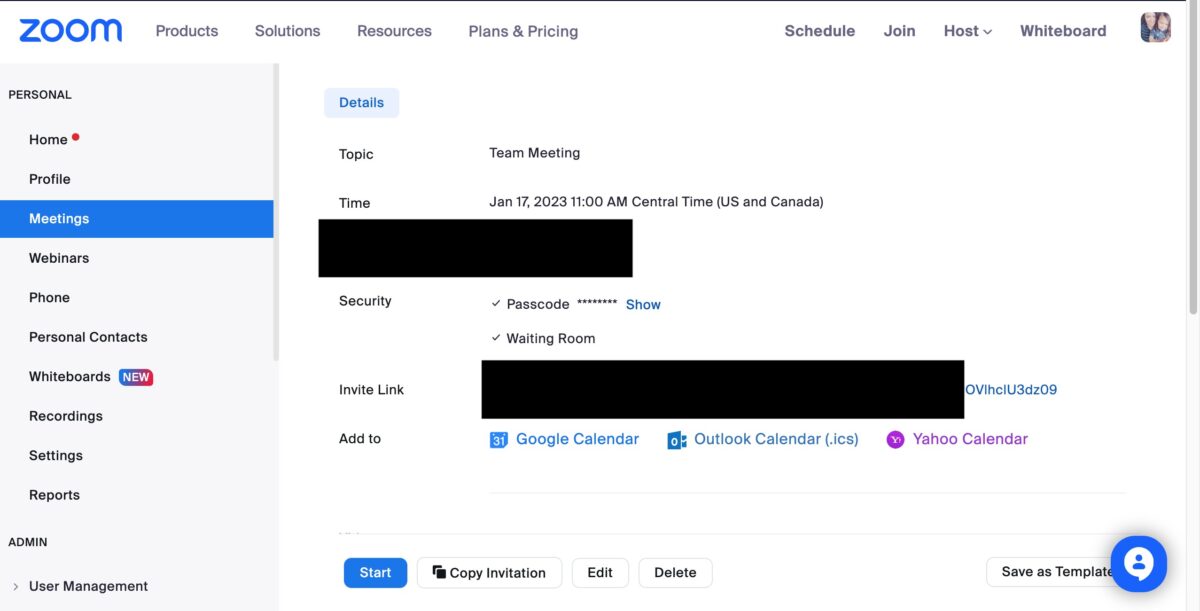The width and height of the screenshot is (1200, 611).
Task: Click the Security label
Action: [x=365, y=301]
